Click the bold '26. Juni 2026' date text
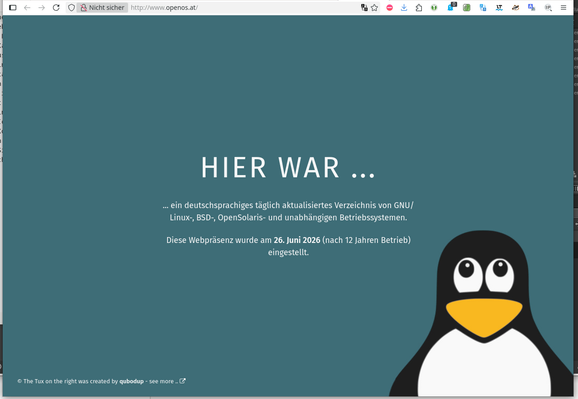 (297, 240)
